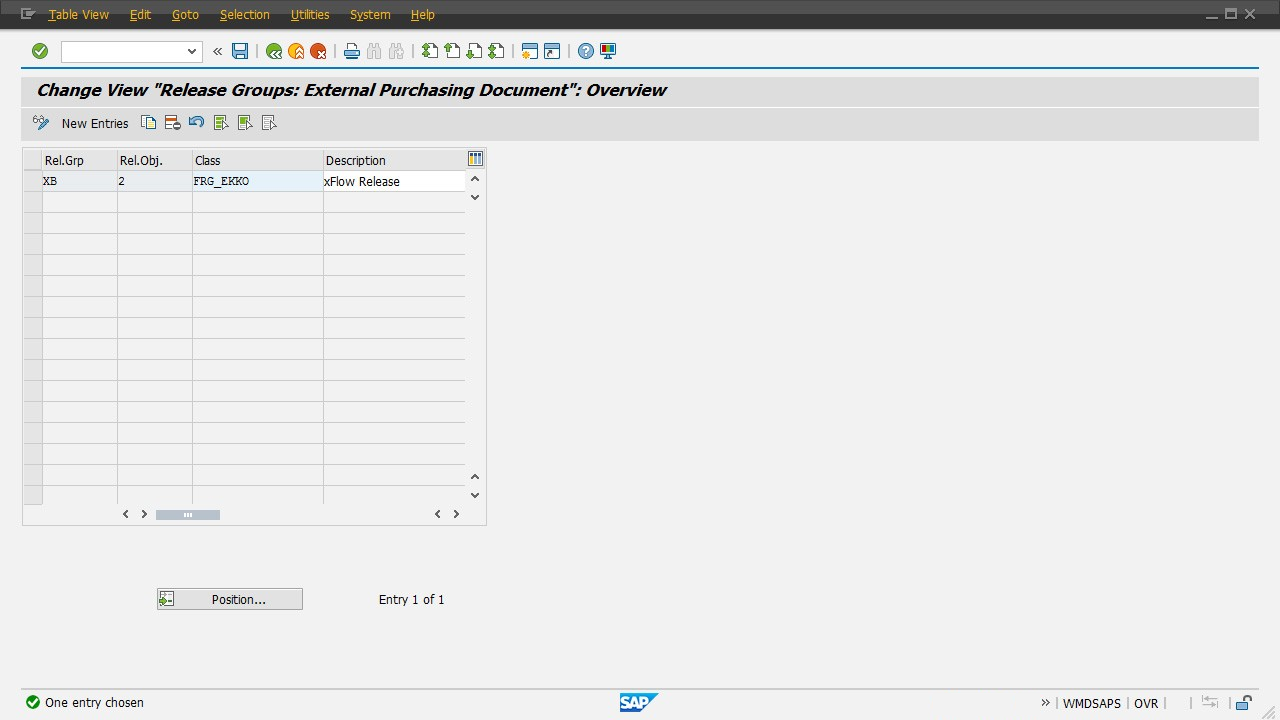Collapse the command field with double-chevron
Viewport: 1280px width, 720px height.
click(217, 51)
